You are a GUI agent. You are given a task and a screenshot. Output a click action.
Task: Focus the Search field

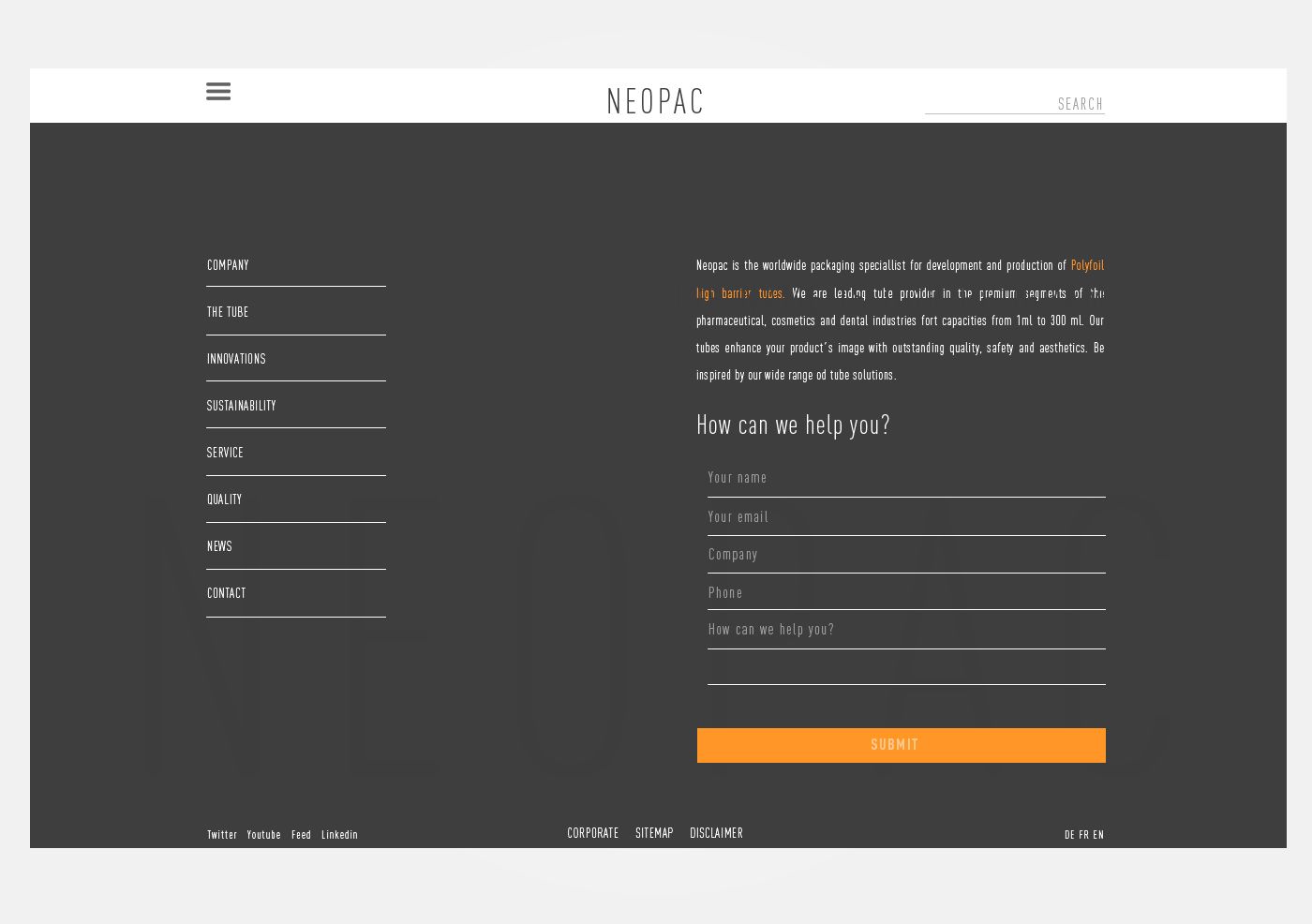[x=1014, y=104]
